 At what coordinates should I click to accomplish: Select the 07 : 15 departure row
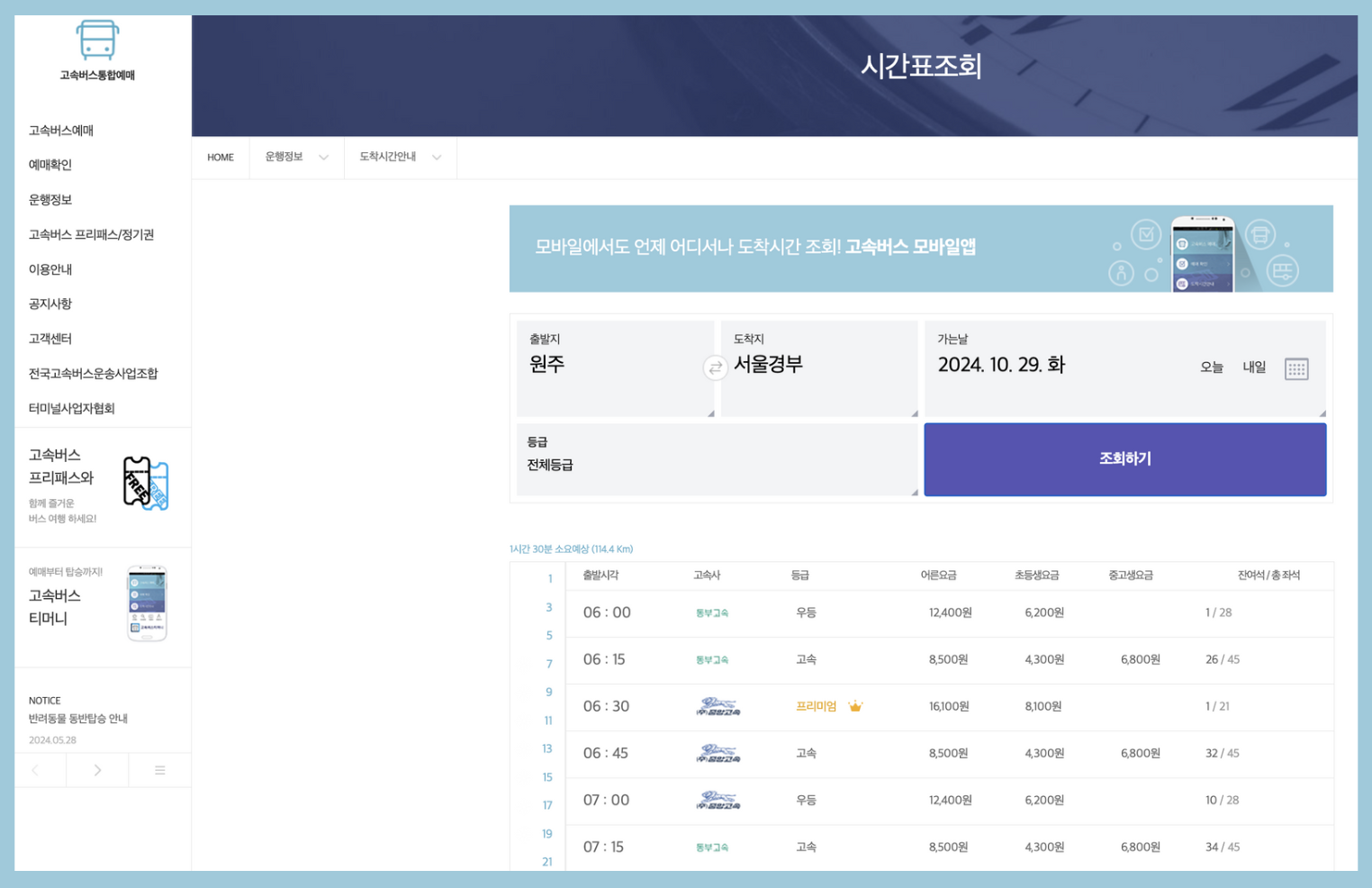[x=950, y=847]
